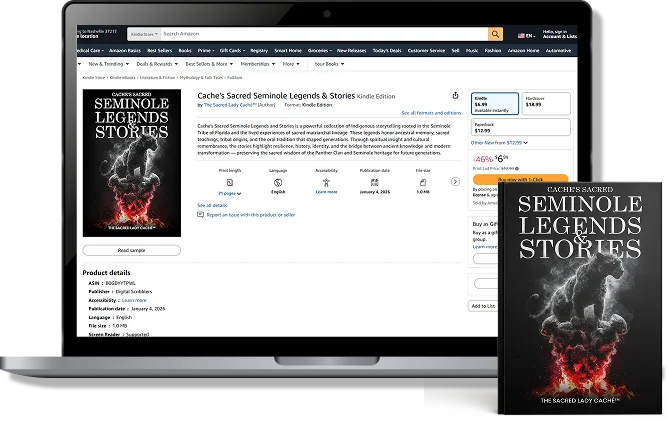668x421 pixels.
Task: Click the report issue speech-bubble icon
Action: (x=200, y=215)
